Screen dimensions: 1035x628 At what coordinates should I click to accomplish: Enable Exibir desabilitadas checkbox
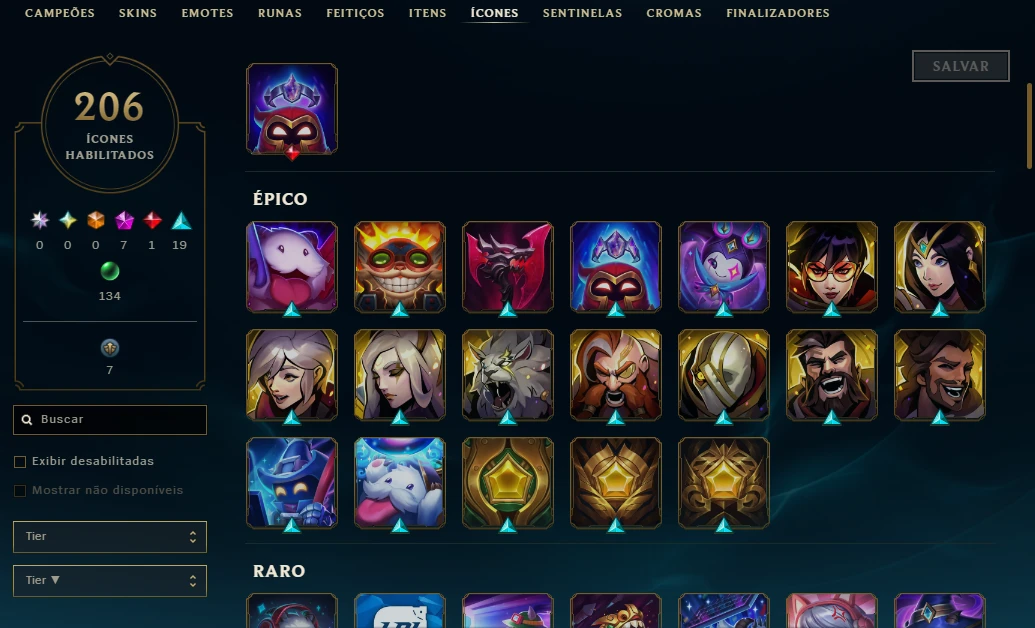click(x=20, y=462)
